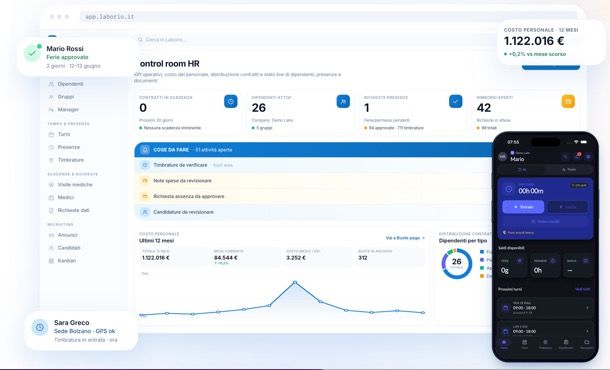610x370 pixels.
Task: Click the peak data point on cost chart
Action: [x=295, y=282]
